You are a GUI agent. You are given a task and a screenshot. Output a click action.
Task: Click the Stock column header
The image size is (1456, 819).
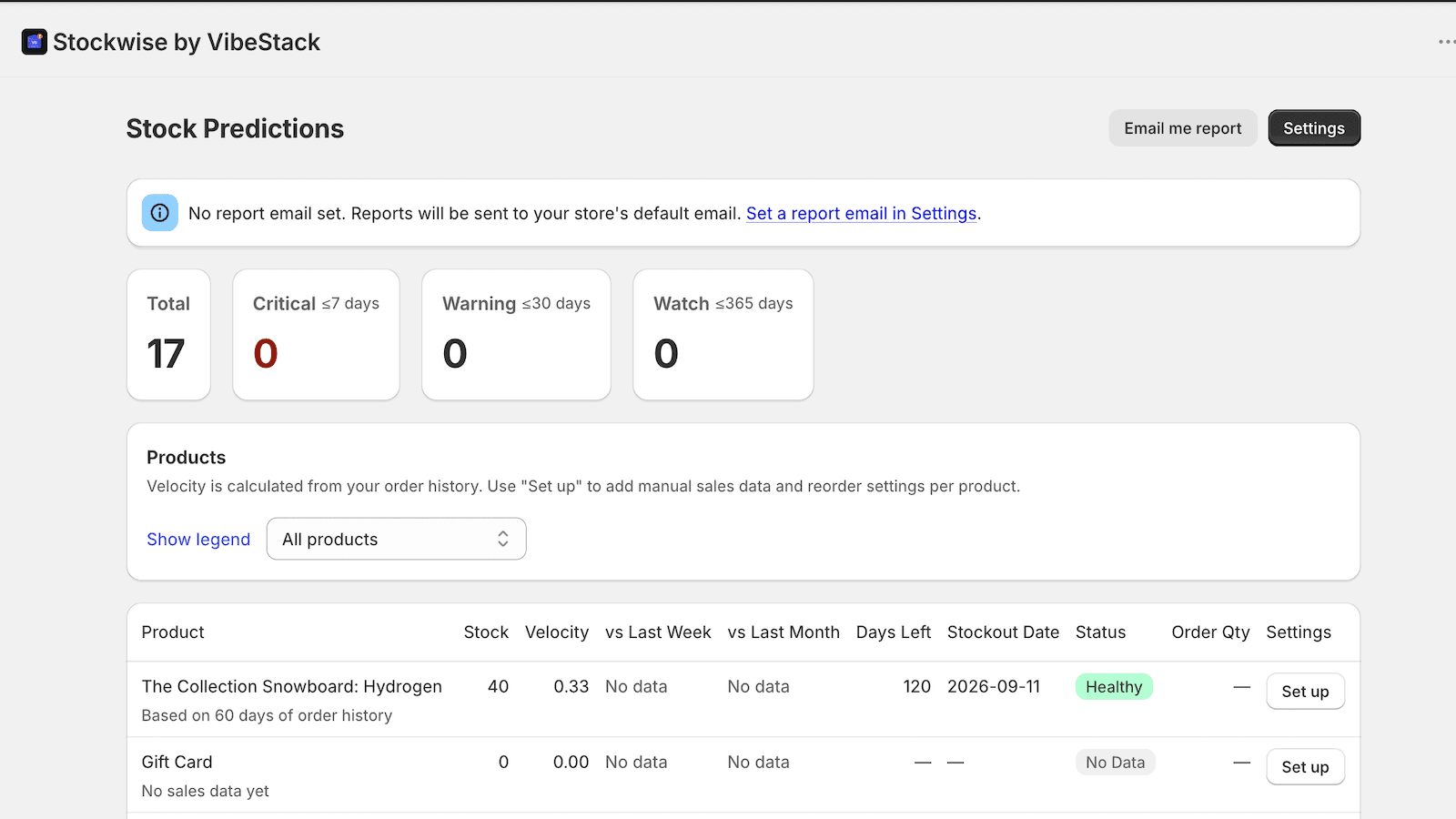(486, 632)
